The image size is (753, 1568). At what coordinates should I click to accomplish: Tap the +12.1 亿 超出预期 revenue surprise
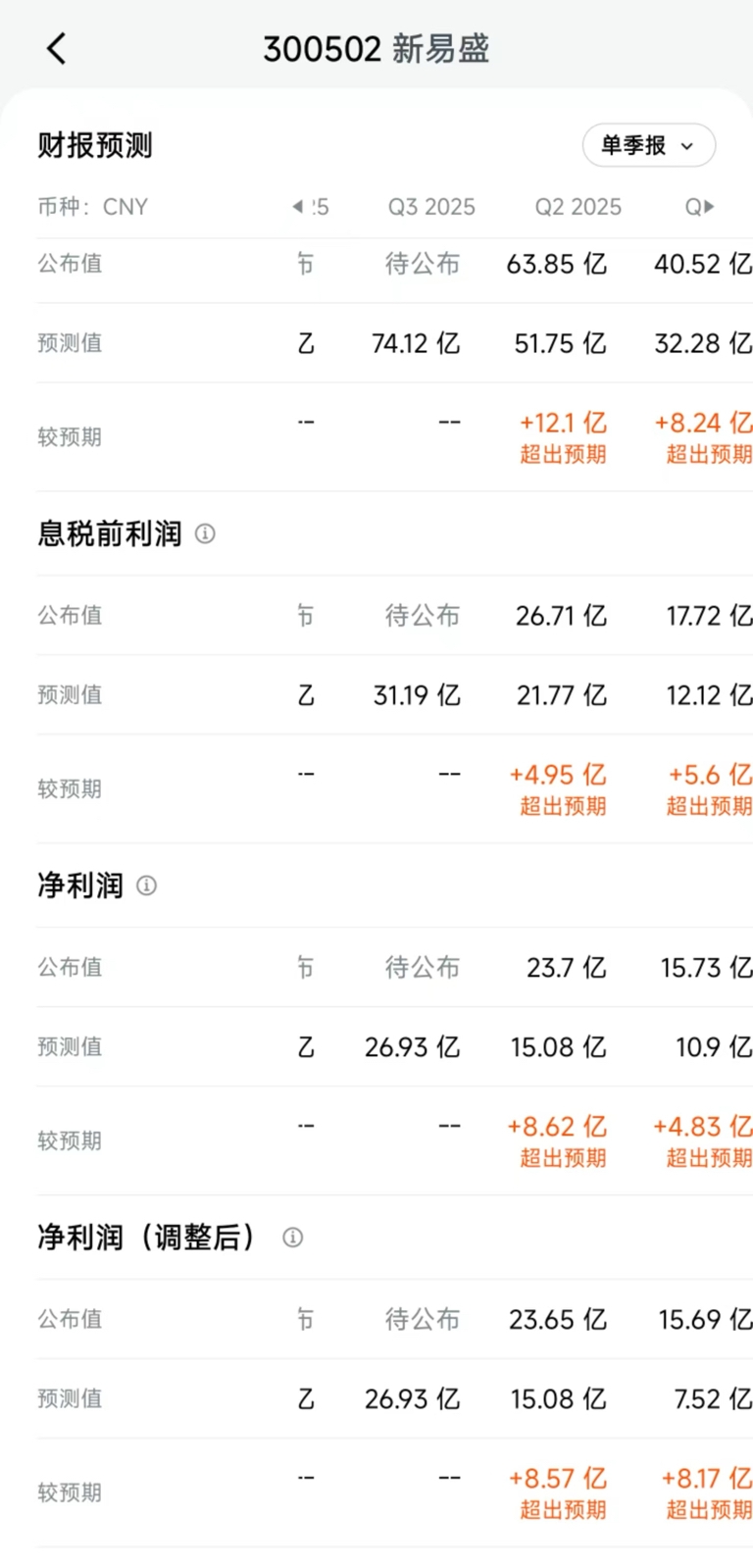563,436
